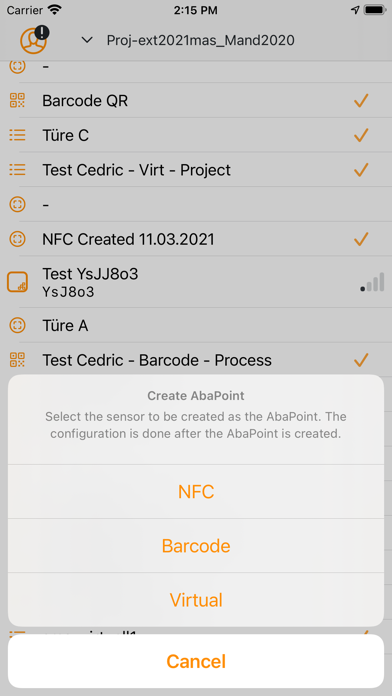Choose Virtual sensor option

[x=196, y=600]
